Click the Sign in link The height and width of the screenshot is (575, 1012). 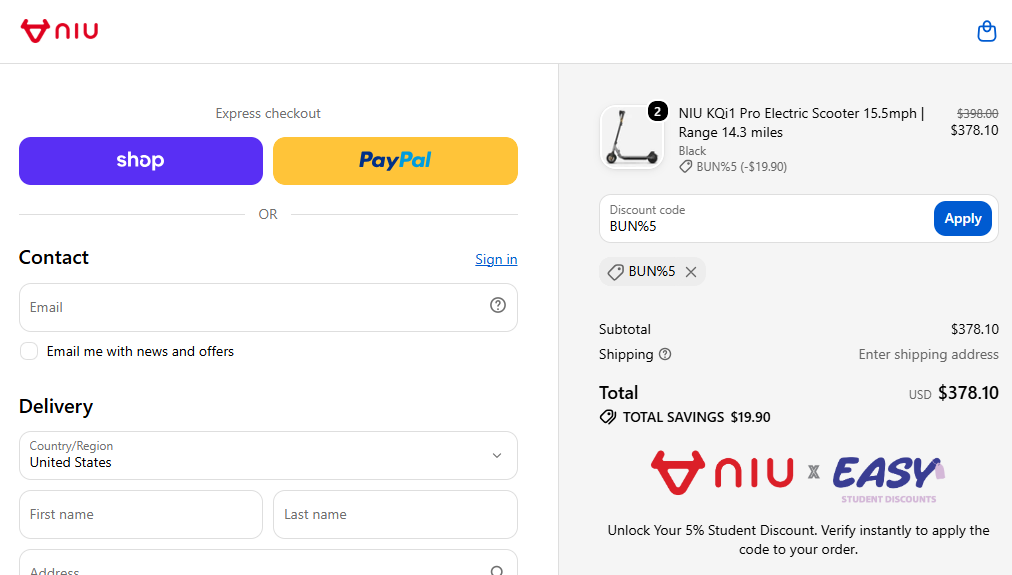click(496, 259)
